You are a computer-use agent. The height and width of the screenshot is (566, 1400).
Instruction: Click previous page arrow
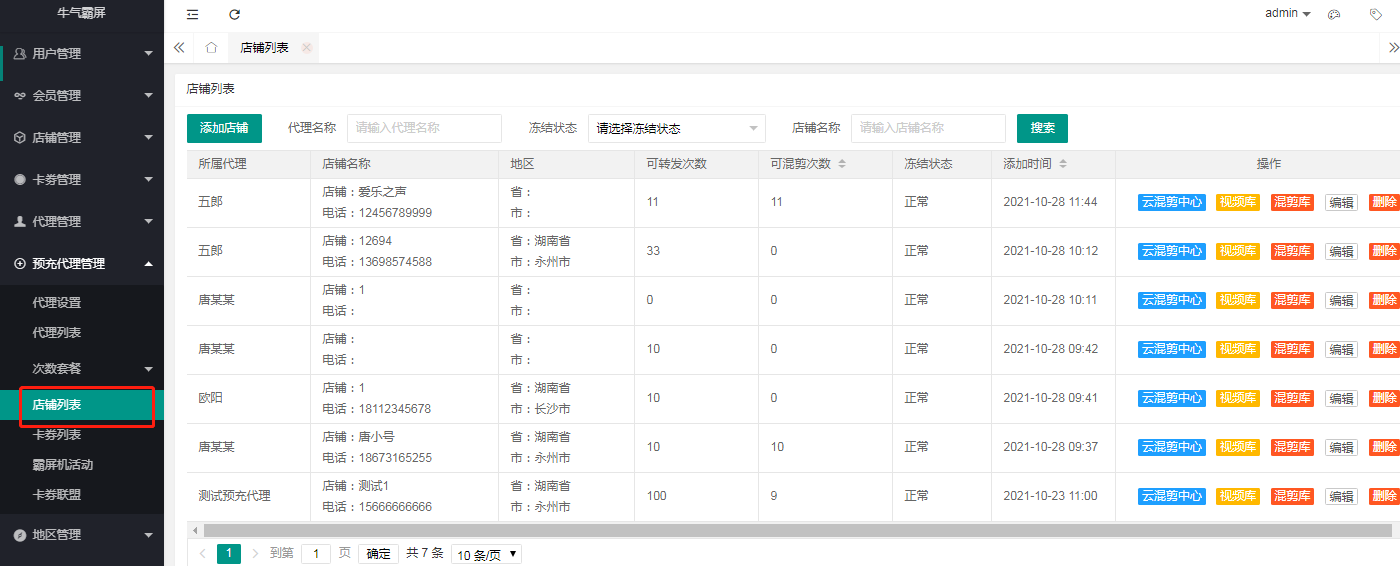[x=202, y=553]
